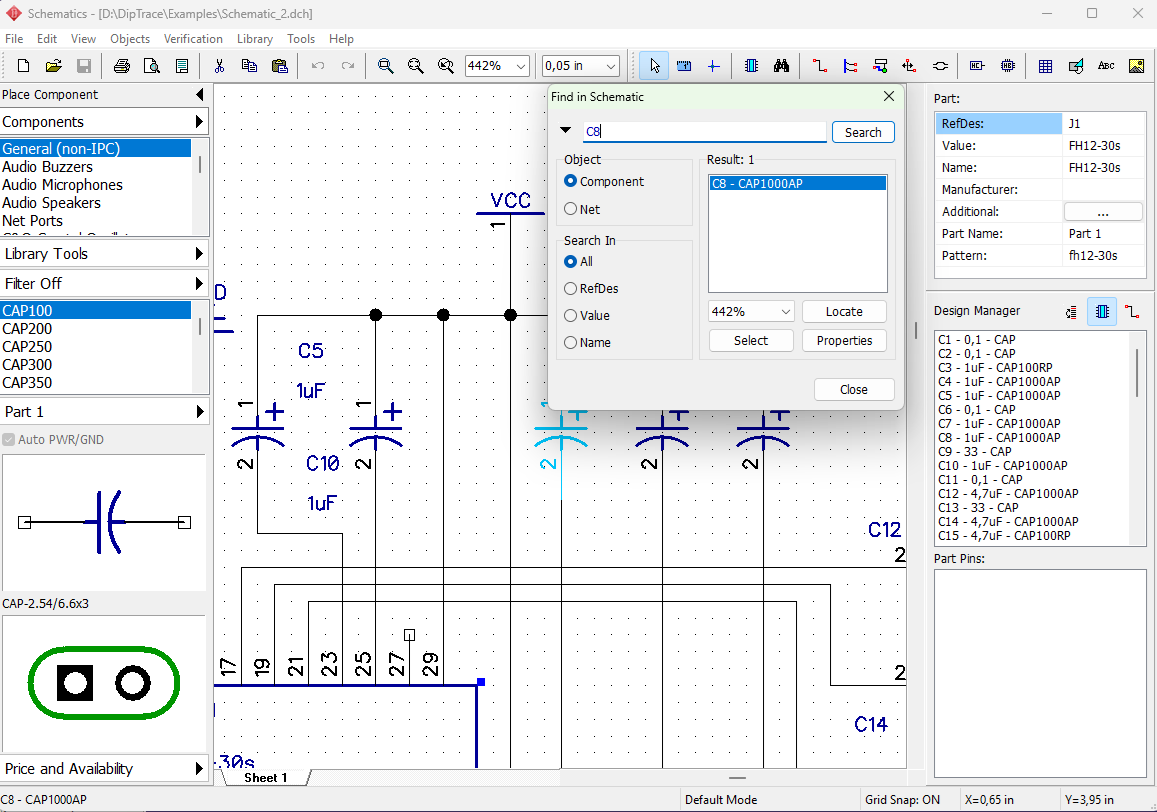Choose the All search scope option

tap(570, 261)
